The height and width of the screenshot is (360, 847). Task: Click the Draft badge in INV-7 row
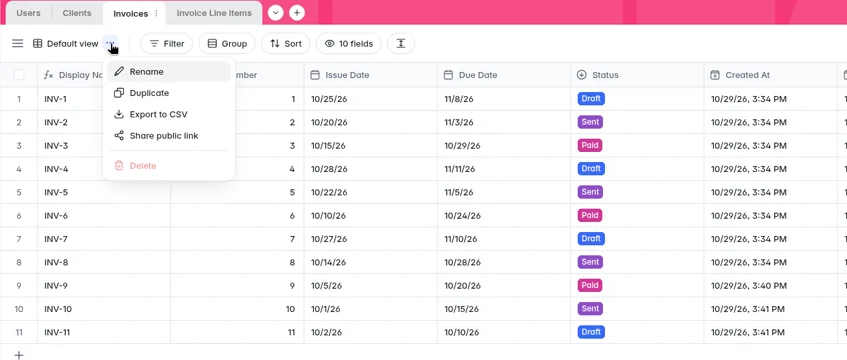pyautogui.click(x=591, y=238)
